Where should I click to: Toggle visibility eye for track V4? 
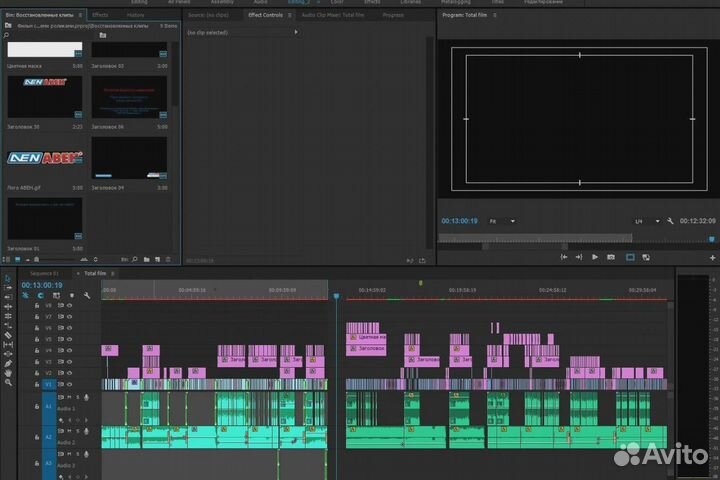(71, 350)
